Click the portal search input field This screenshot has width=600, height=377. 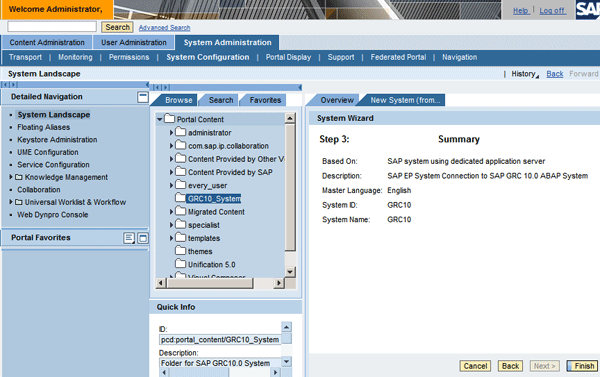click(52, 26)
